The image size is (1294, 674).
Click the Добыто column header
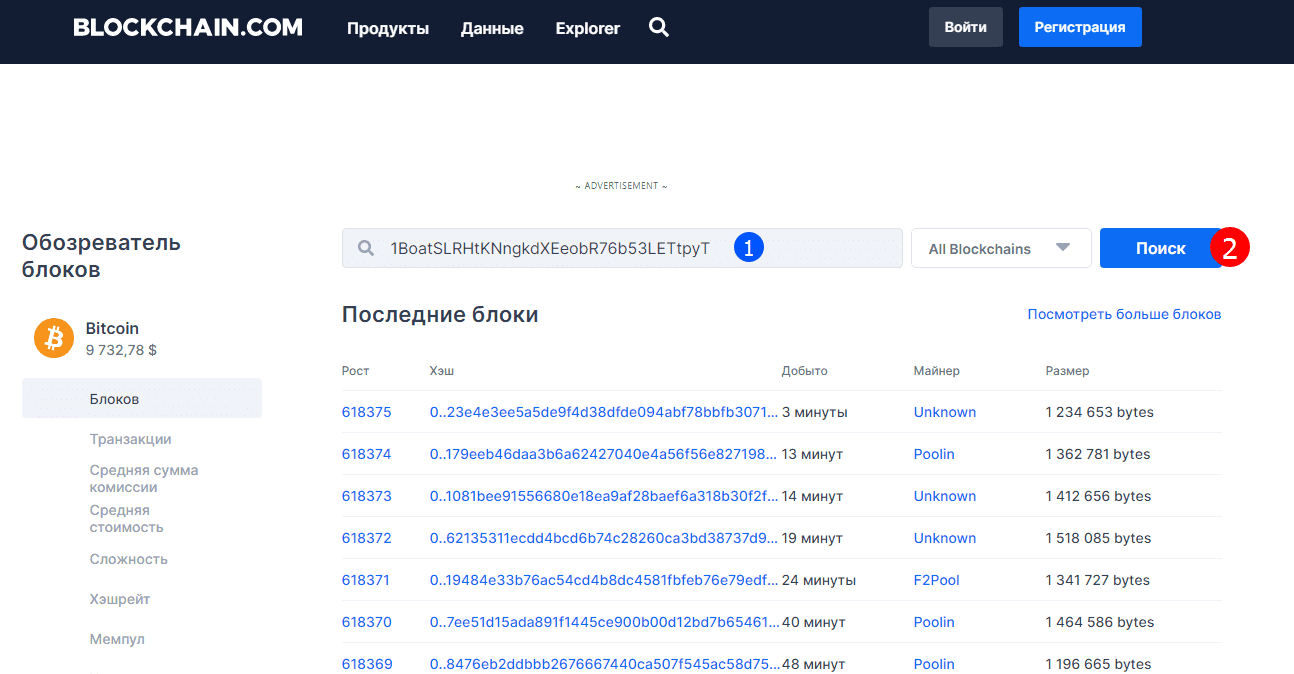tap(805, 371)
